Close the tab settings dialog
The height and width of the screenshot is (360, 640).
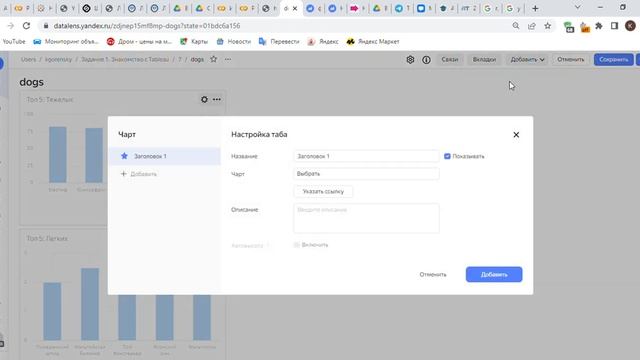[516, 135]
